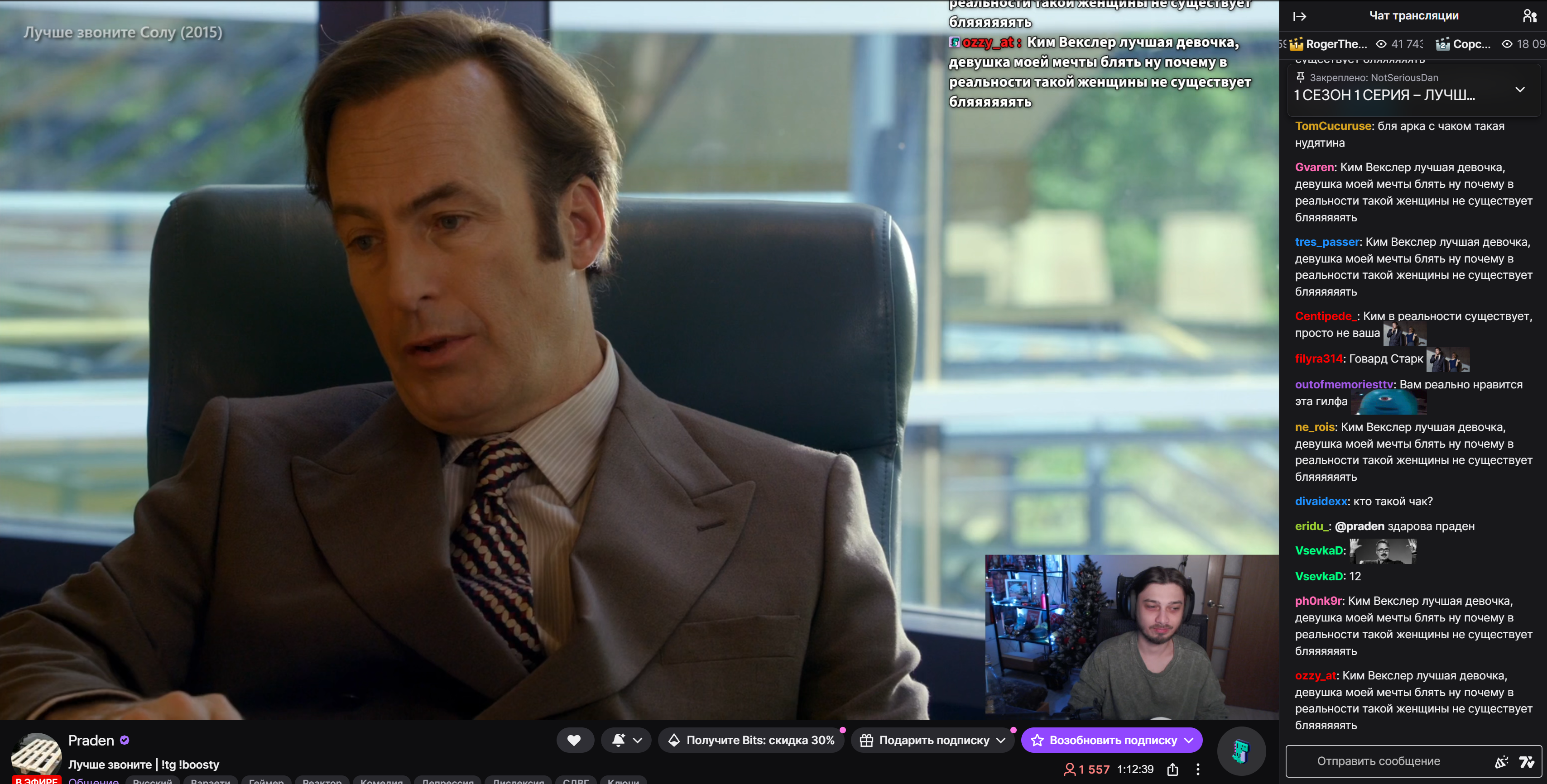Click into the Отправить сообщение field
The image size is (1547, 784).
click(x=1379, y=761)
